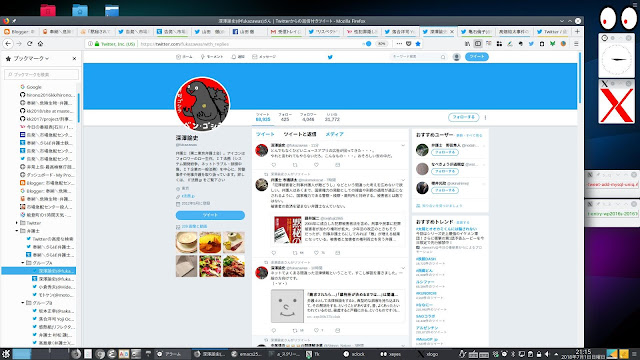This screenshot has height=360, width=640.
Task: Collapse the グループA bookmark folder
Action: (x=23, y=263)
